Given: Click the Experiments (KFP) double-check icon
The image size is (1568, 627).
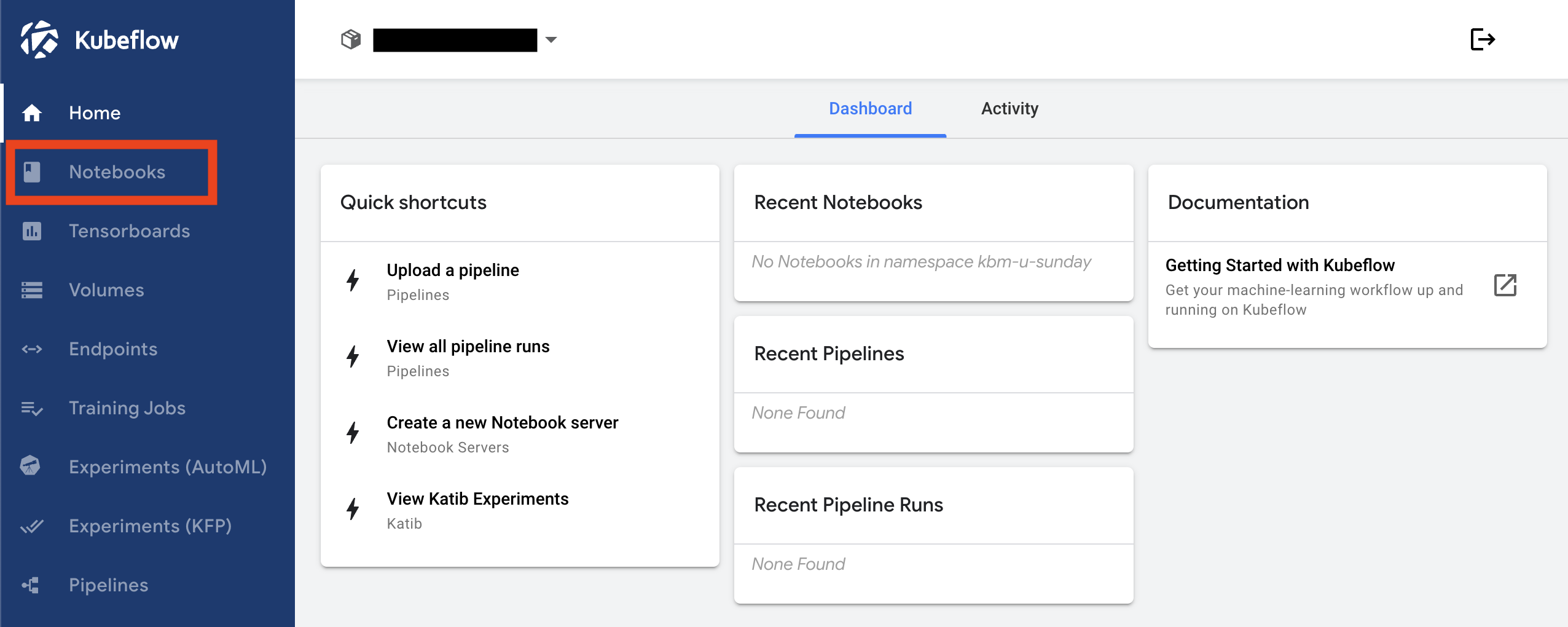Looking at the screenshot, I should point(32,526).
